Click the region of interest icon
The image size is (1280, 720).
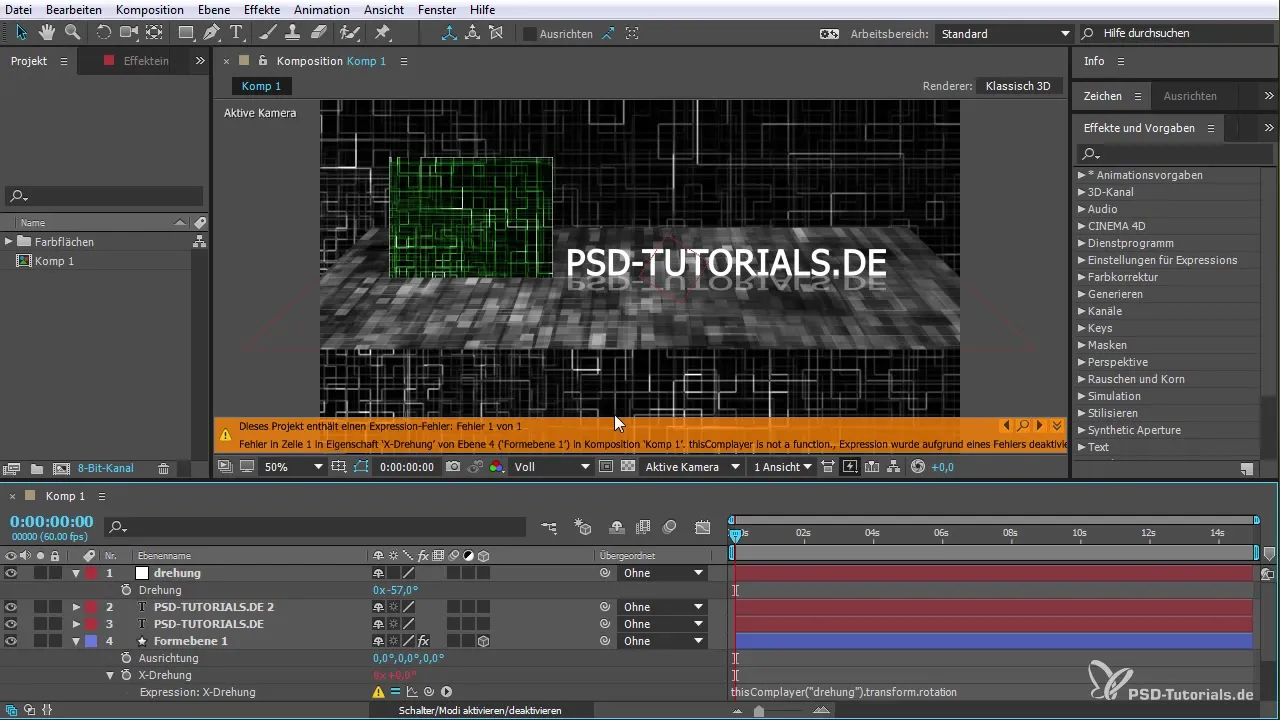[x=606, y=467]
